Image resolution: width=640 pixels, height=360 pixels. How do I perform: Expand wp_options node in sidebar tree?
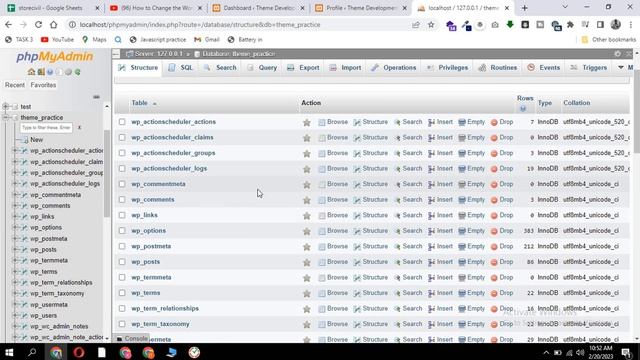pos(16,227)
